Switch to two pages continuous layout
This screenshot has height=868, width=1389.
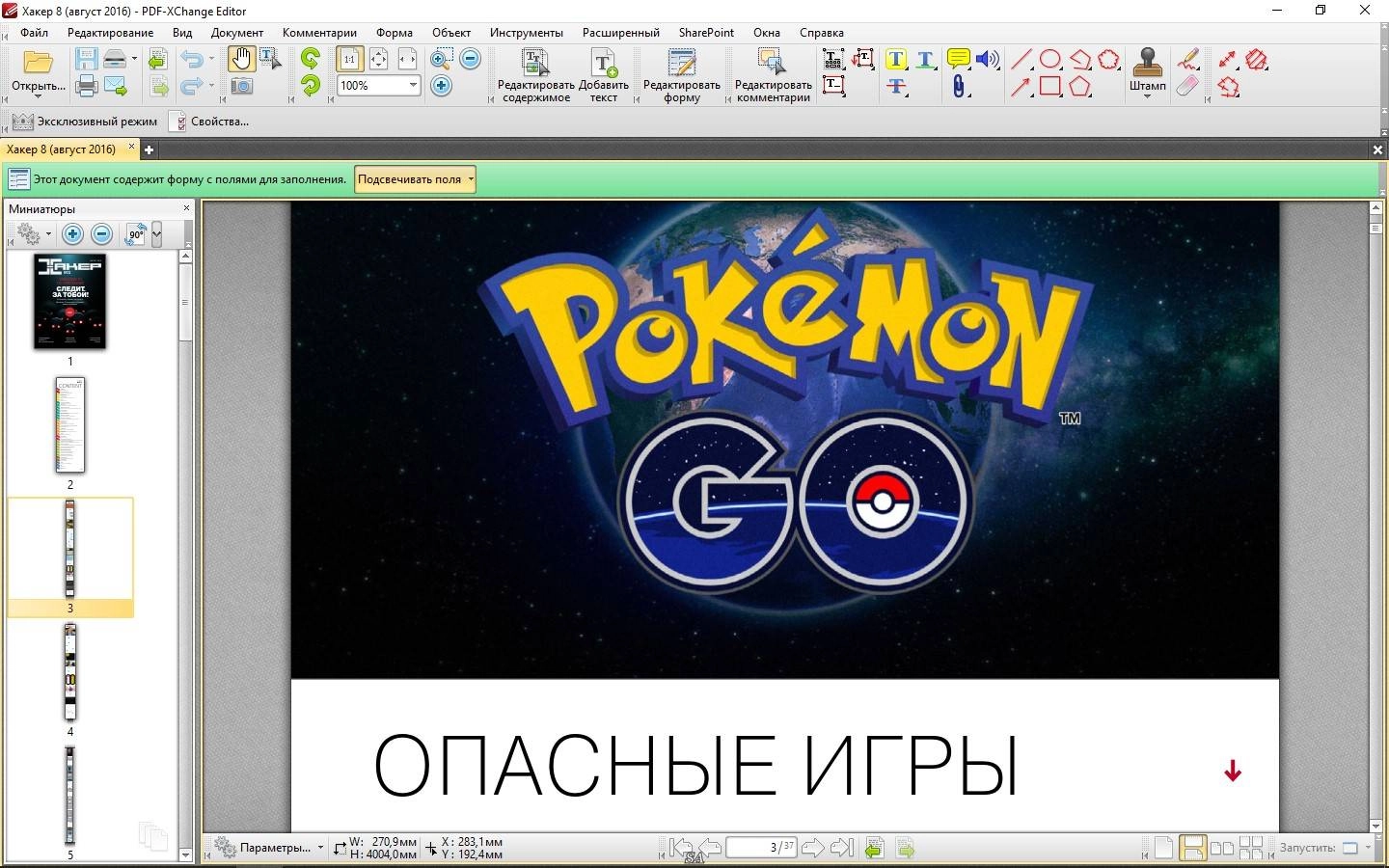coord(1251,848)
